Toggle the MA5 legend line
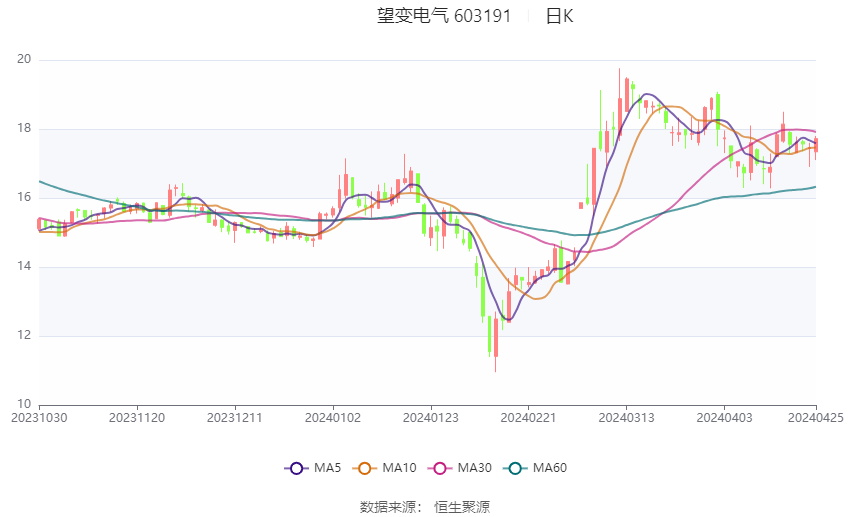 (x=313, y=468)
